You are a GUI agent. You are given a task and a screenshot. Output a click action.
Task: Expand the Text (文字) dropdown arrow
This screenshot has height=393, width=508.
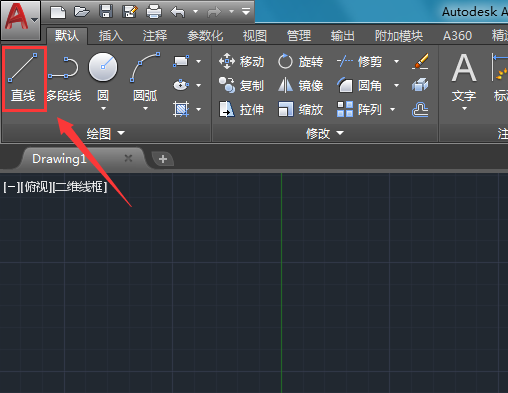coord(464,109)
